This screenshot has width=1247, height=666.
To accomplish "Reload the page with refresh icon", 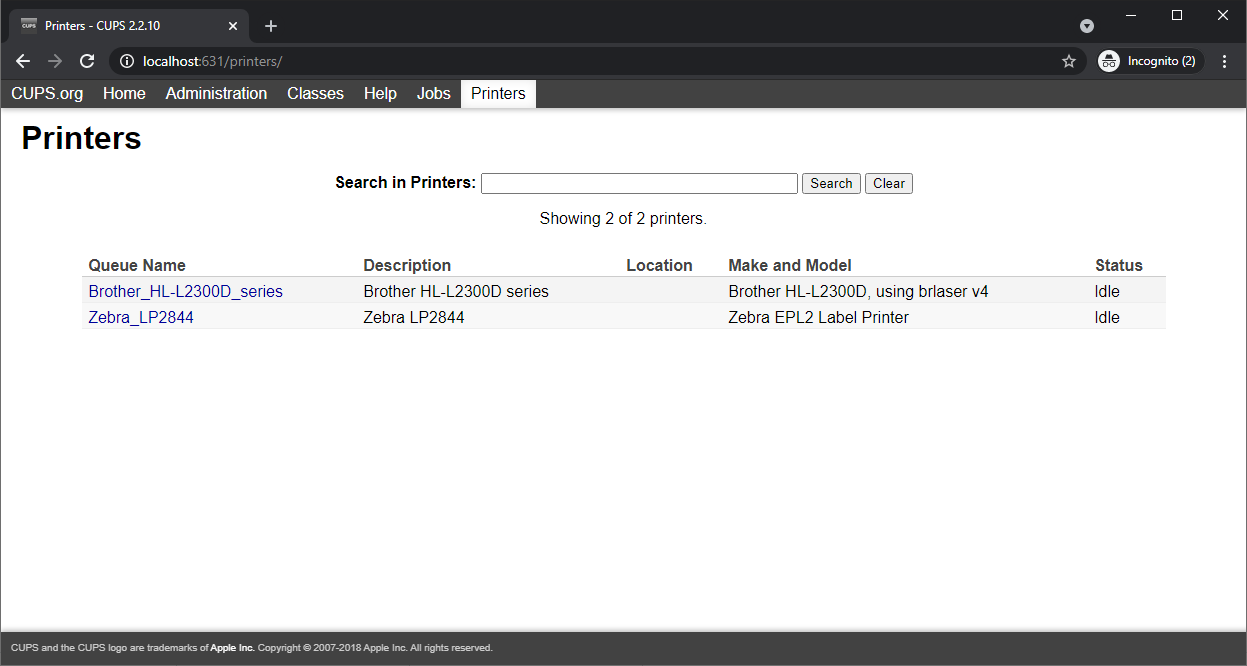I will click(x=87, y=62).
